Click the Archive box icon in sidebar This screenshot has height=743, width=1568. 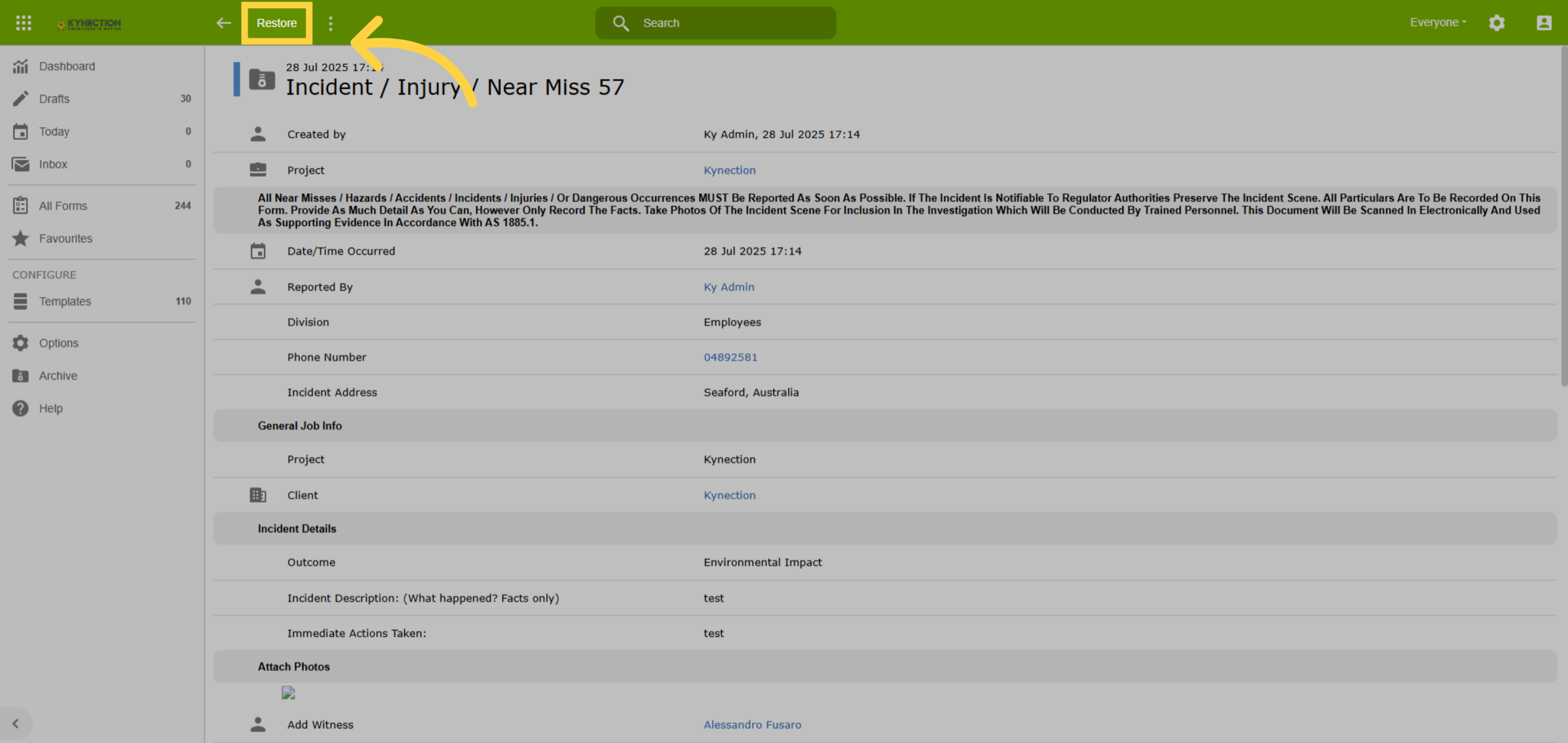(x=21, y=375)
